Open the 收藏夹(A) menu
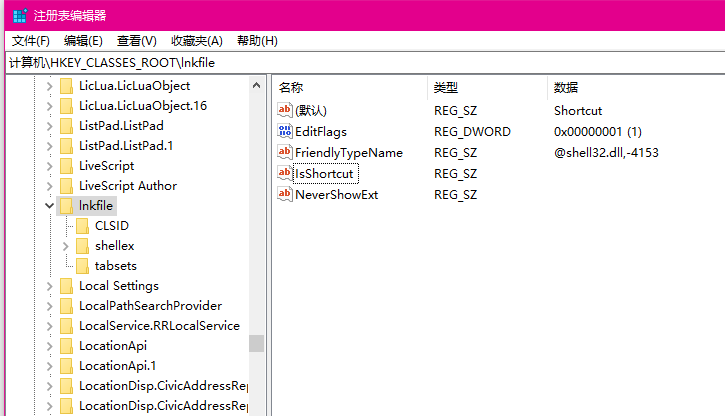Viewport: 725px width, 416px height. (x=197, y=41)
